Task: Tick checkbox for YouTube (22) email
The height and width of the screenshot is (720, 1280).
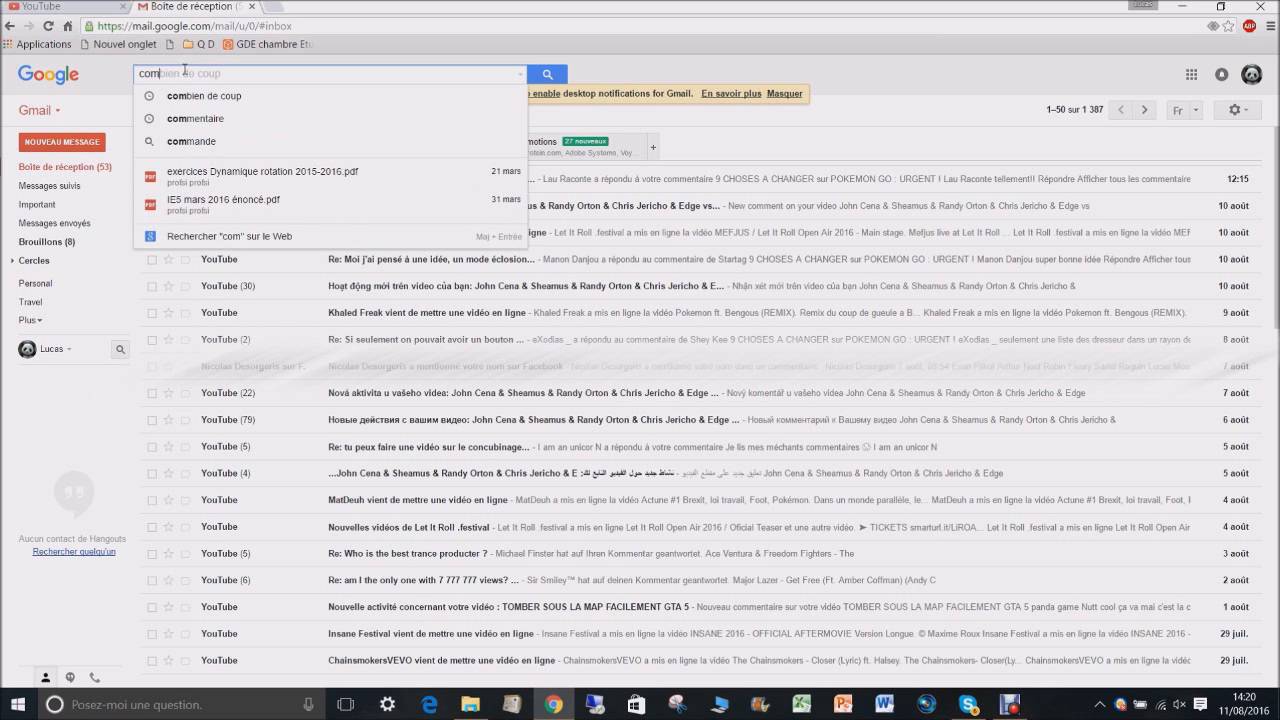Action: pos(152,393)
